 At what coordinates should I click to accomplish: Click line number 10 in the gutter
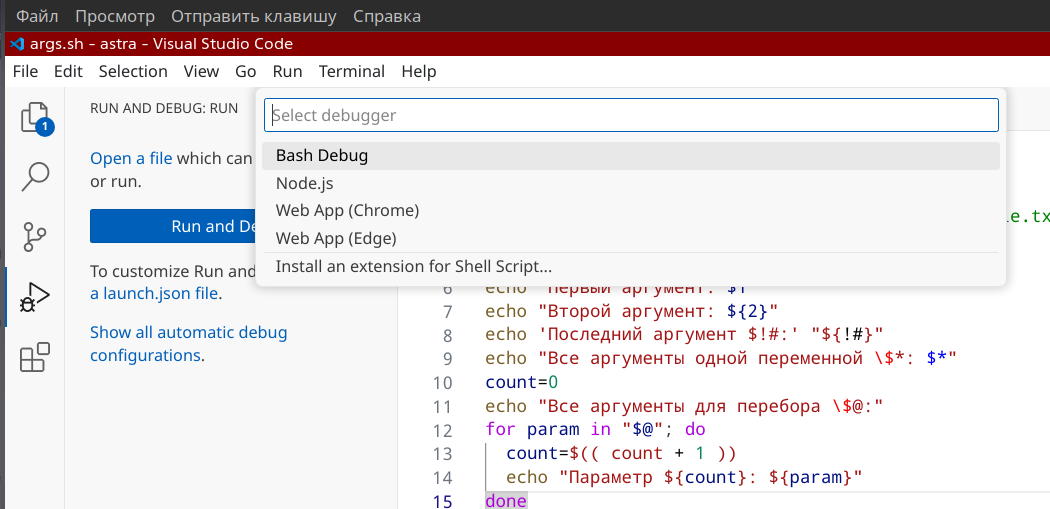click(443, 382)
